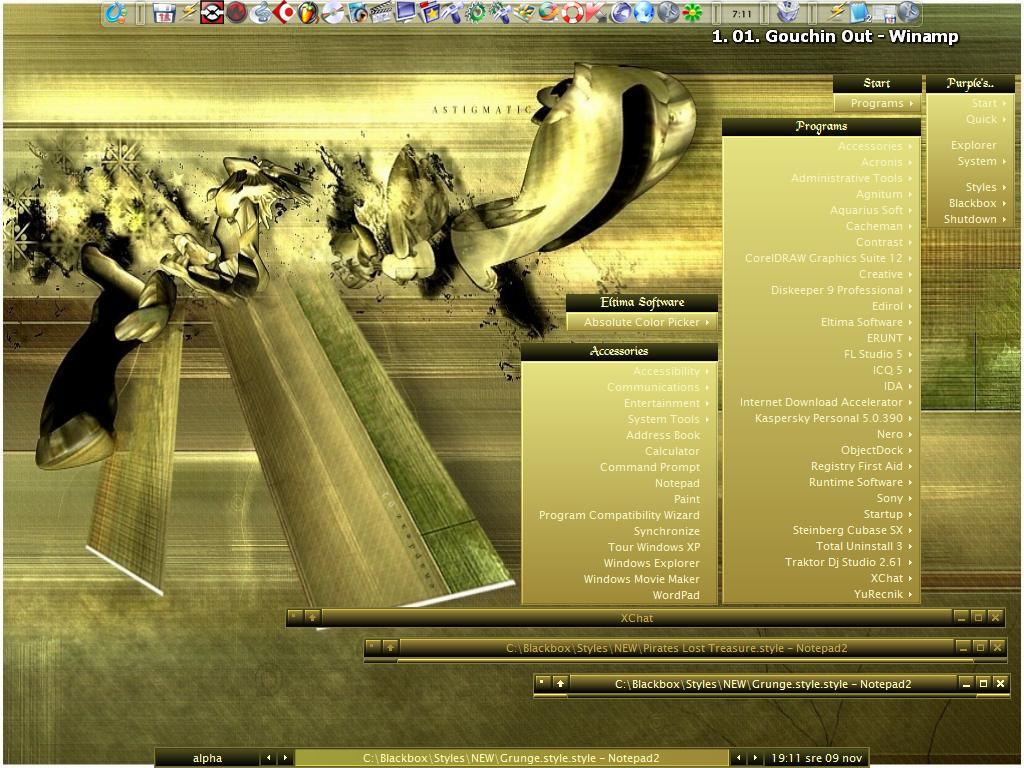Open Absolute Color Picker menu entry

pyautogui.click(x=642, y=322)
